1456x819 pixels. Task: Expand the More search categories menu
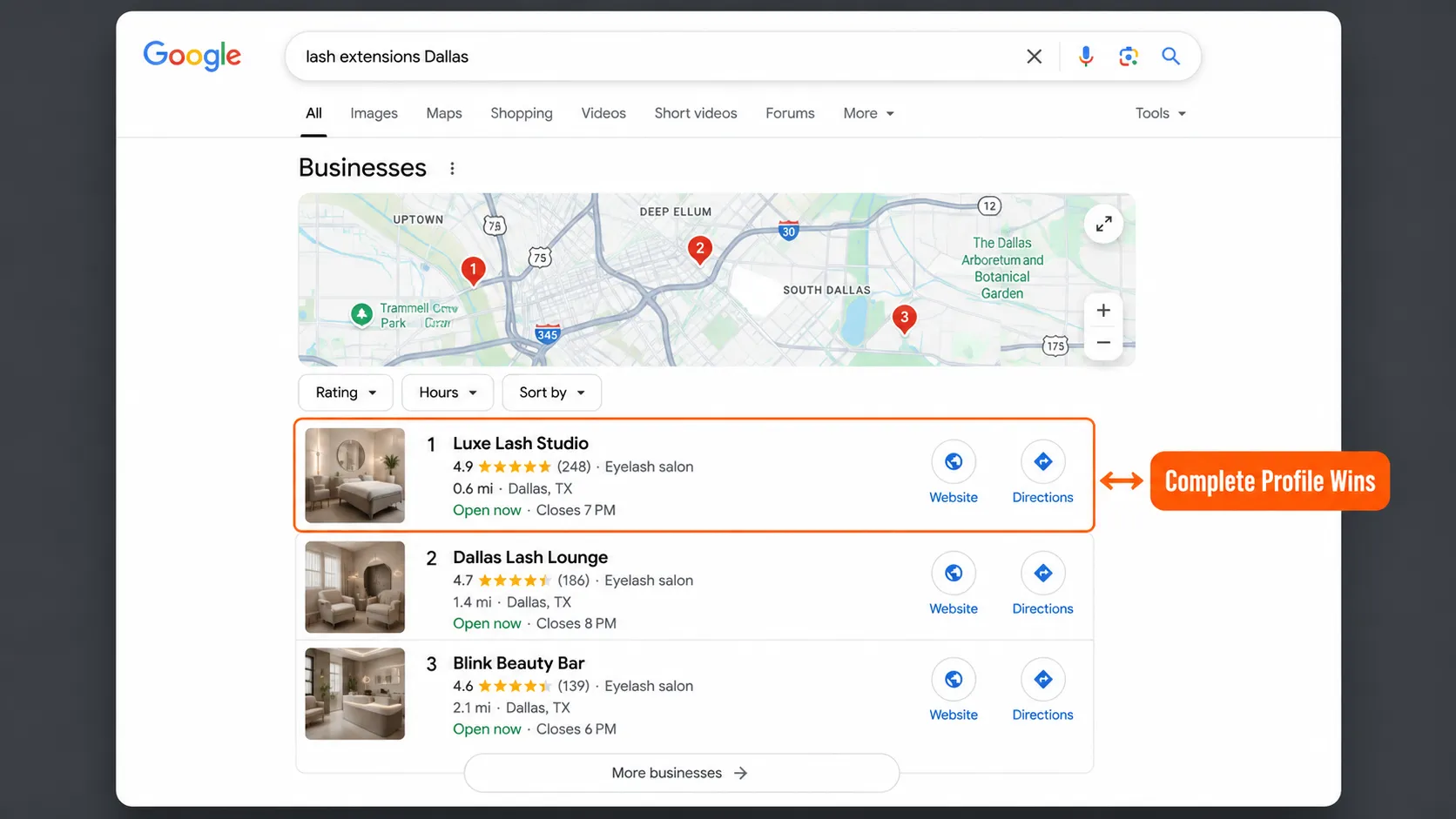tap(868, 113)
